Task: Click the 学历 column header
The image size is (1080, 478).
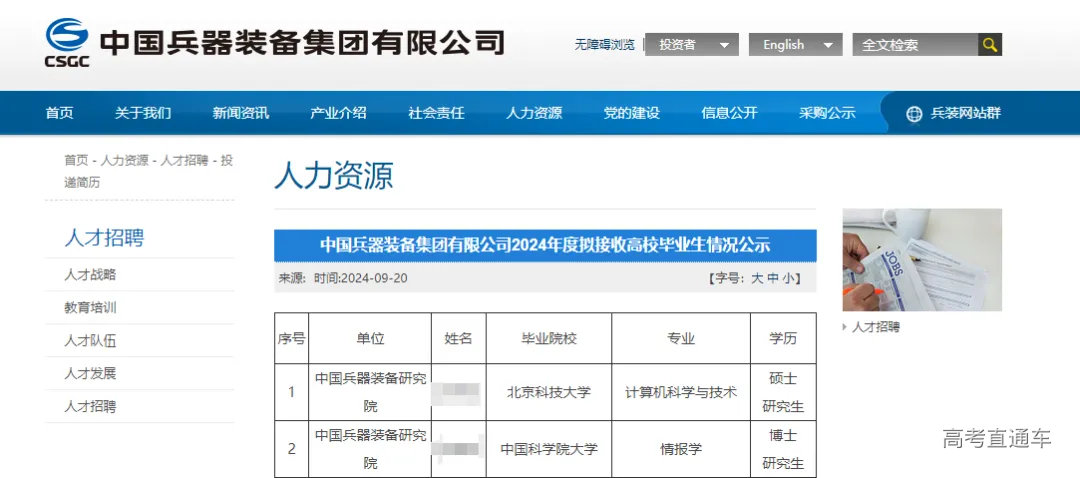Action: tap(783, 338)
